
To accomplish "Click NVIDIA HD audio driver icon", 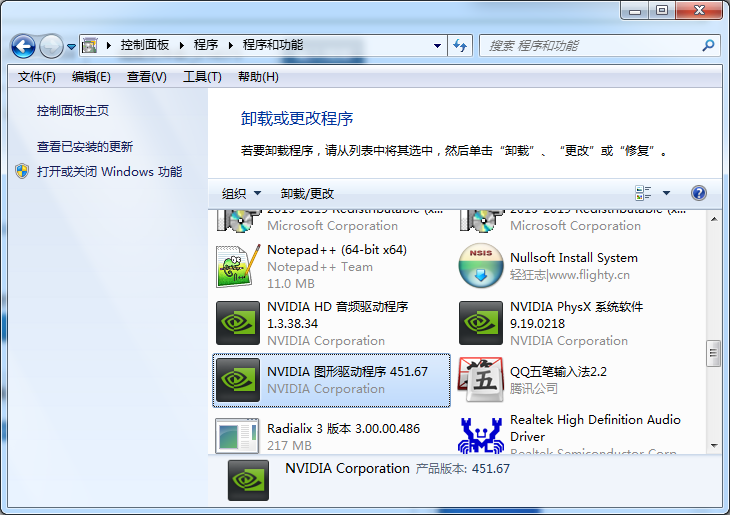I will click(238, 322).
